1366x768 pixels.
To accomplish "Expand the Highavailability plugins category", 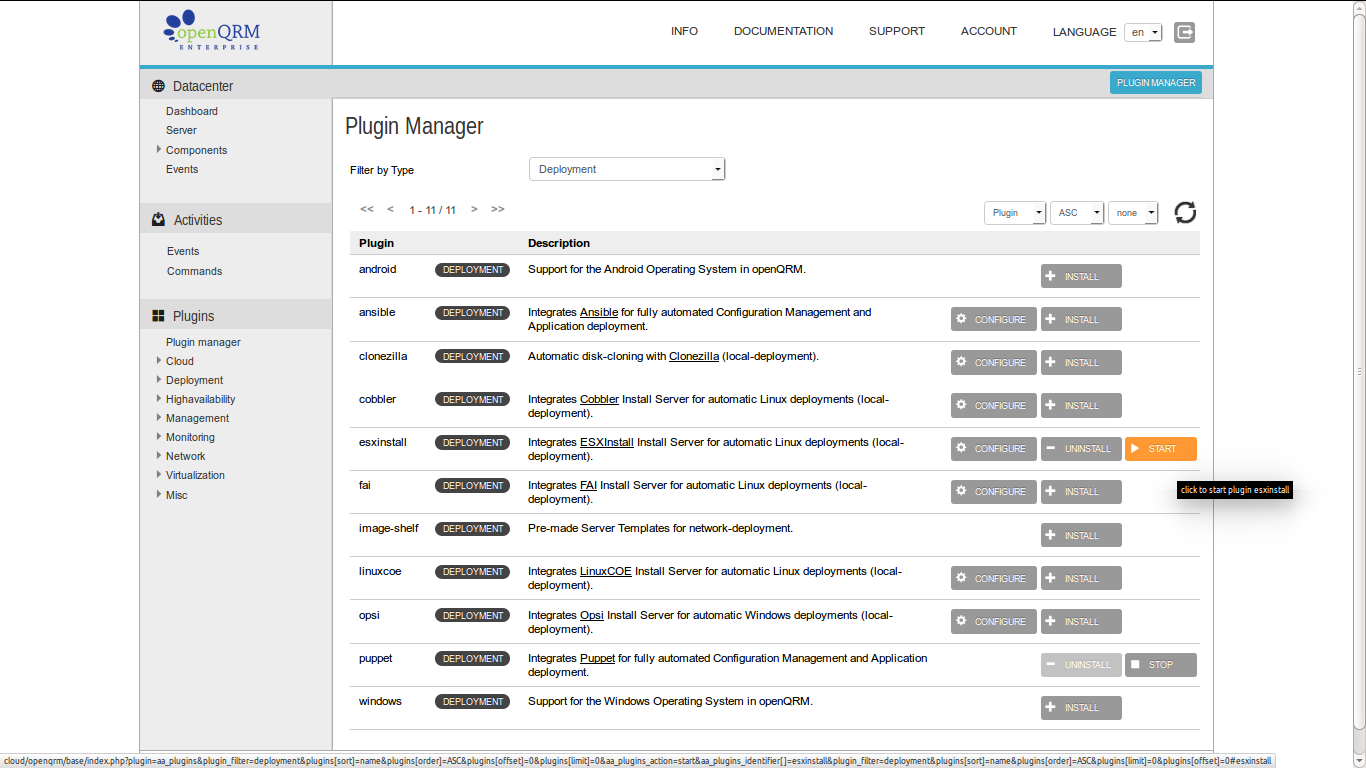I will 159,398.
